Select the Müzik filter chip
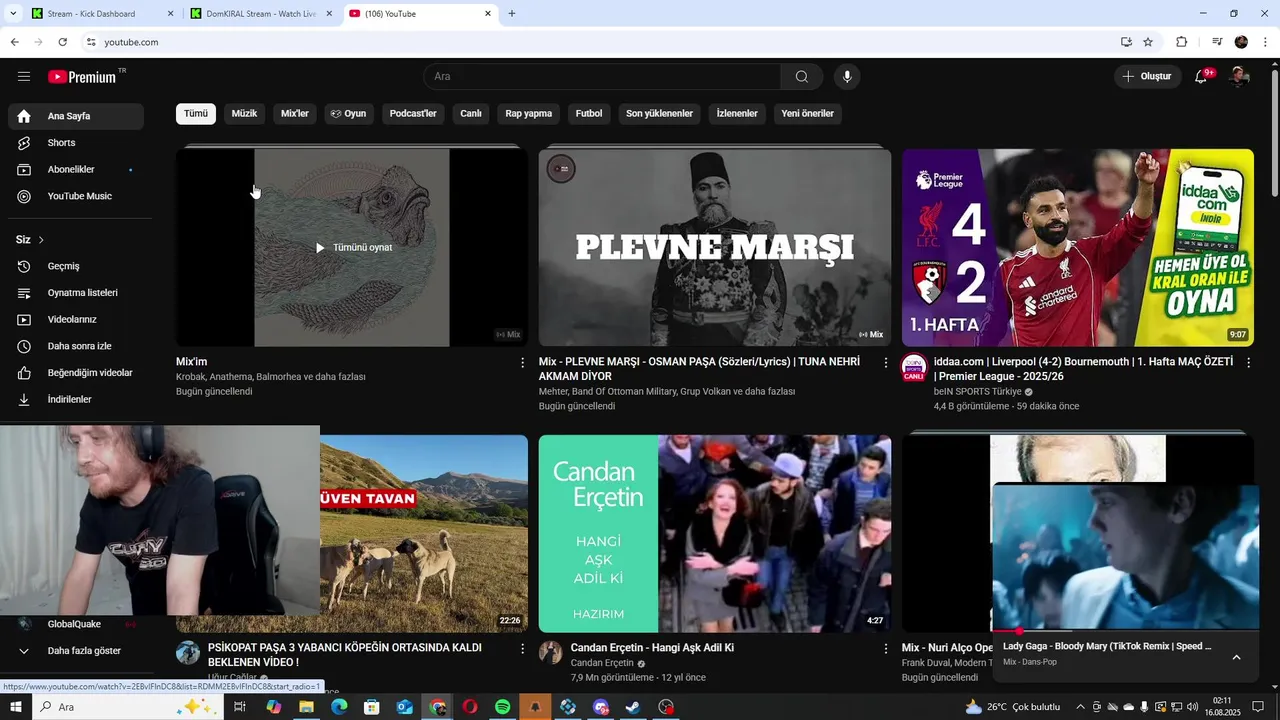Screen dimensions: 1280x720 pos(244,114)
